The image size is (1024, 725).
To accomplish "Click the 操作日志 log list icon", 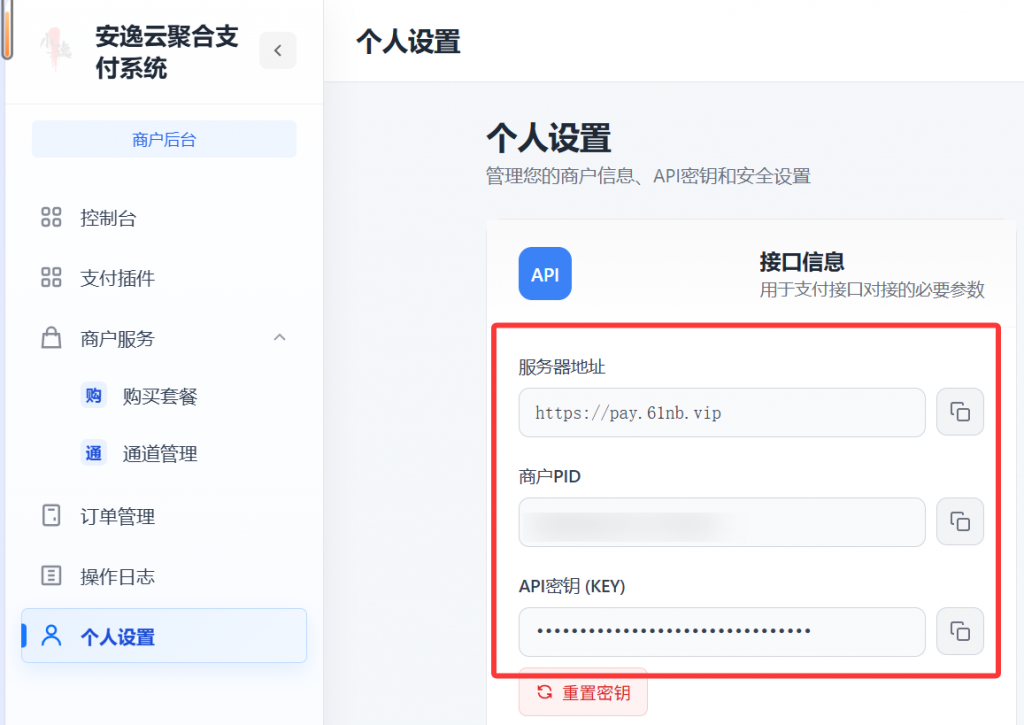I will tap(51, 576).
